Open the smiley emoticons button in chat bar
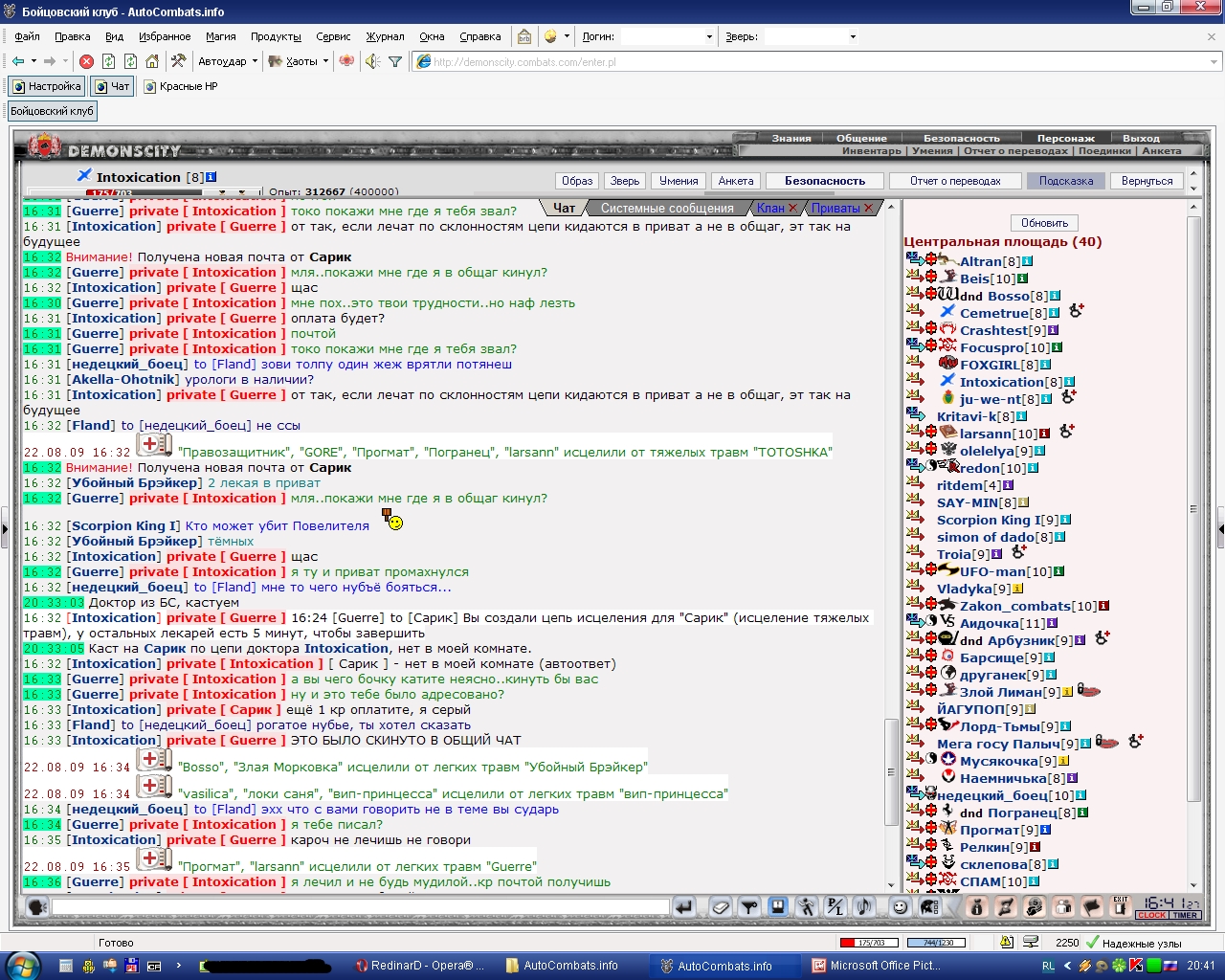 900,906
